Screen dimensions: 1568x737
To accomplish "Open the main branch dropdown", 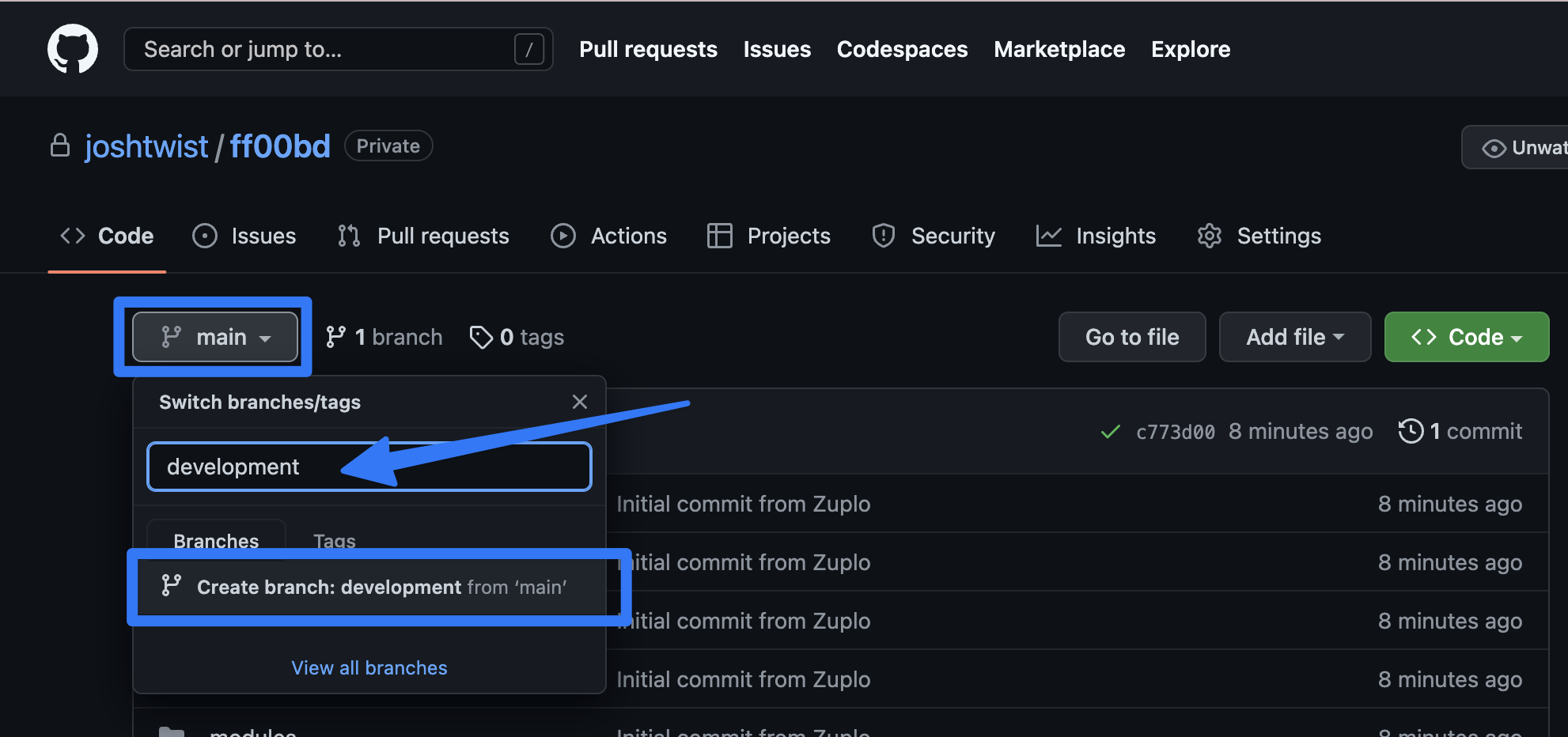I will pyautogui.click(x=215, y=337).
